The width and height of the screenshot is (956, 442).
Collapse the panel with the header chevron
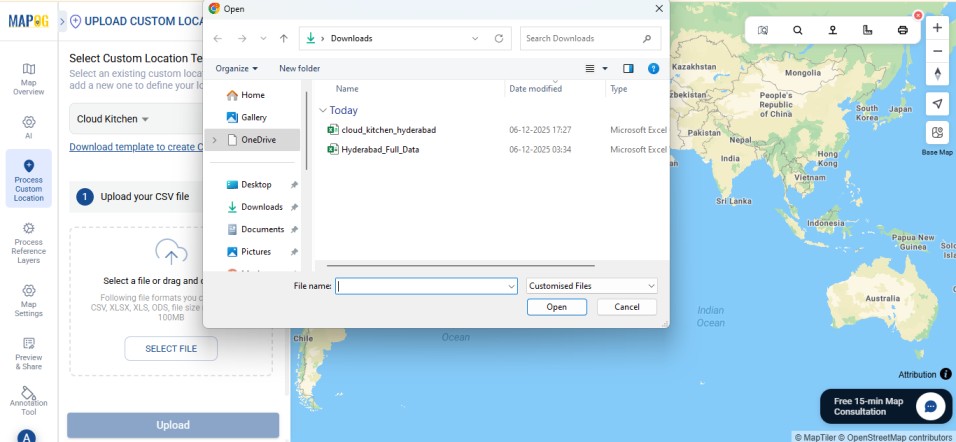(63, 21)
